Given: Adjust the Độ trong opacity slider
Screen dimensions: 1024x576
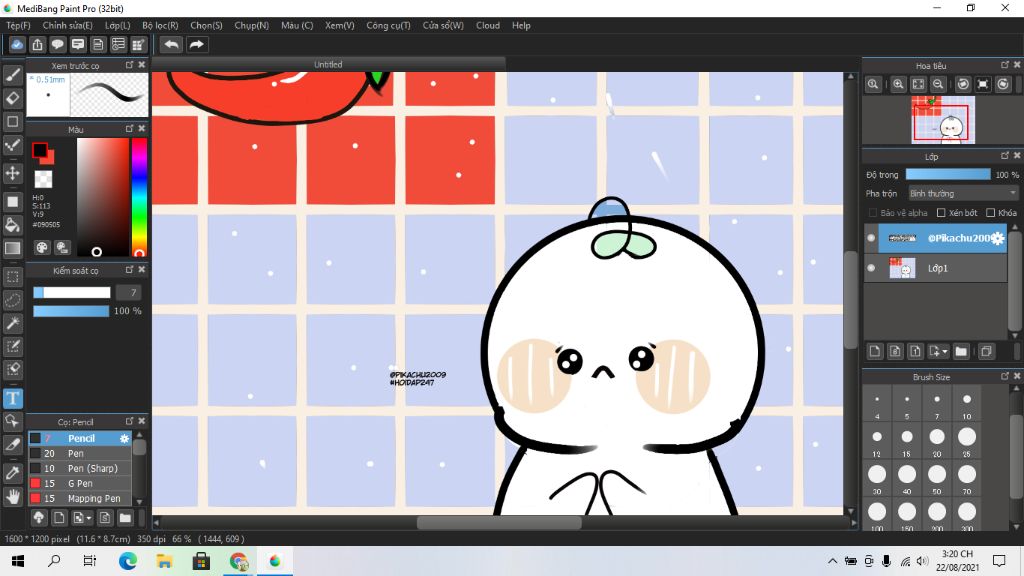Looking at the screenshot, I should coord(948,174).
